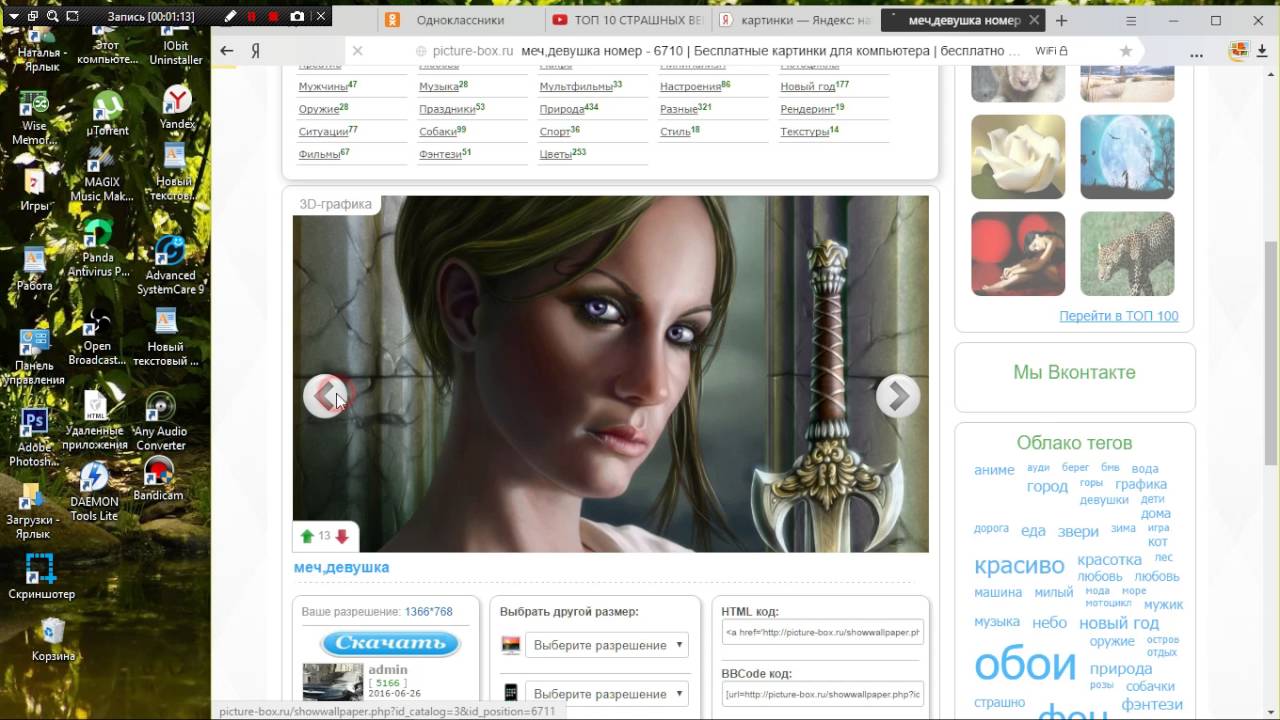
Task: Clear the address bar X button
Action: click(x=357, y=50)
